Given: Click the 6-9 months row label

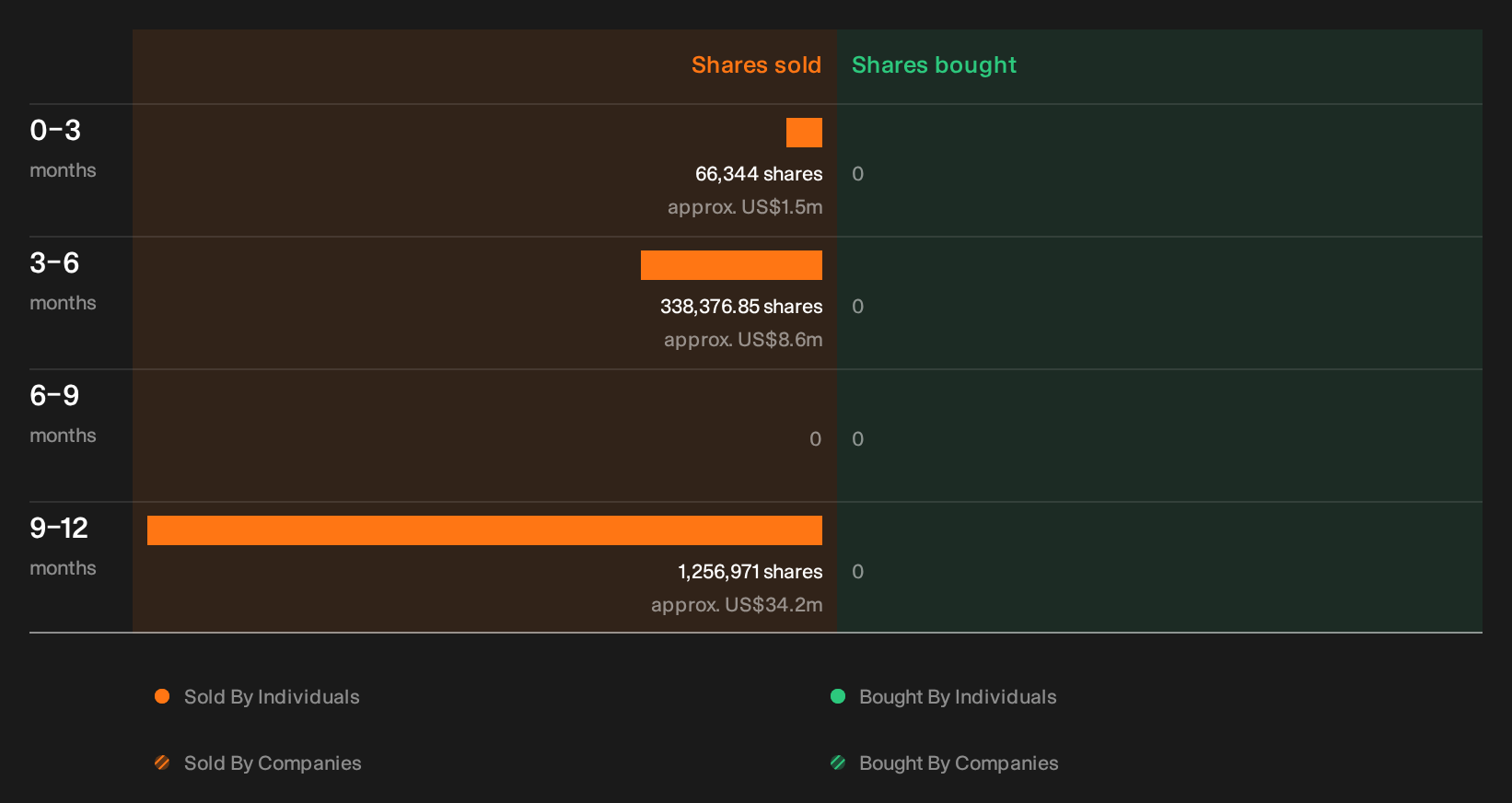Looking at the screenshot, I should point(63,413).
